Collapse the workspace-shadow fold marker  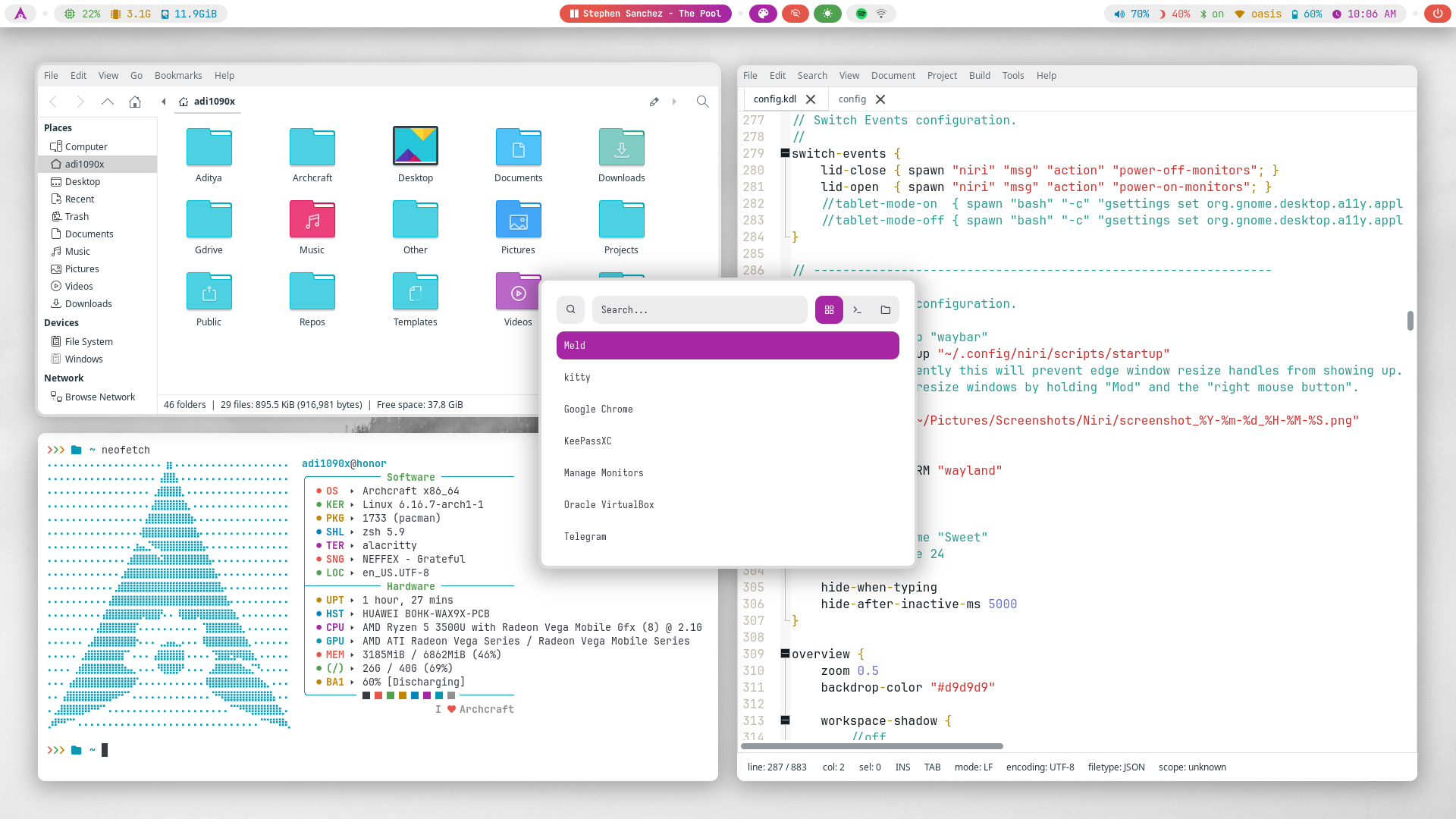[785, 720]
